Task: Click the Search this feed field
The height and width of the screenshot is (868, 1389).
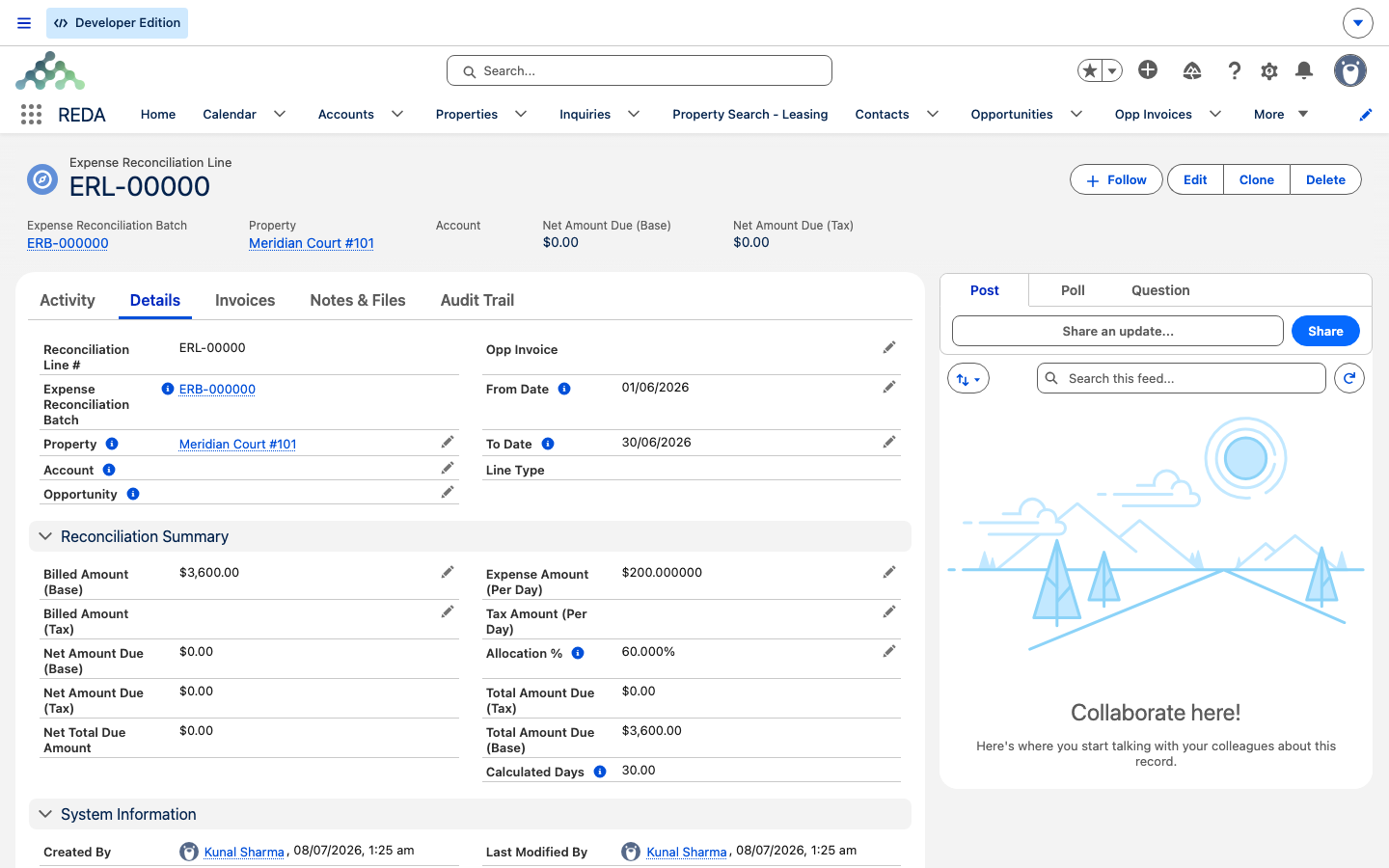Action: 1182,378
